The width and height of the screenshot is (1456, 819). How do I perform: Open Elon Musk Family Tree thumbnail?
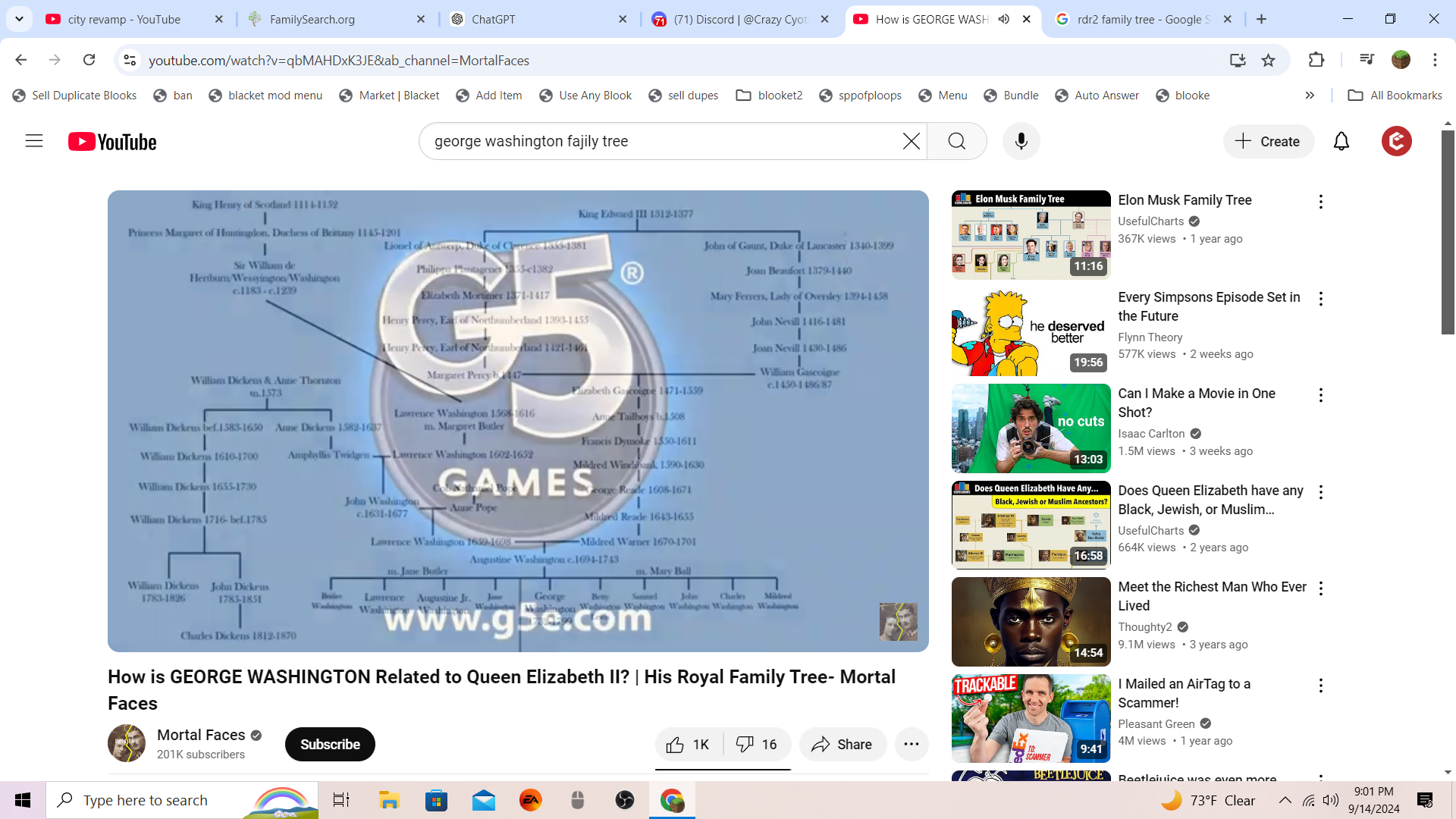point(1031,235)
